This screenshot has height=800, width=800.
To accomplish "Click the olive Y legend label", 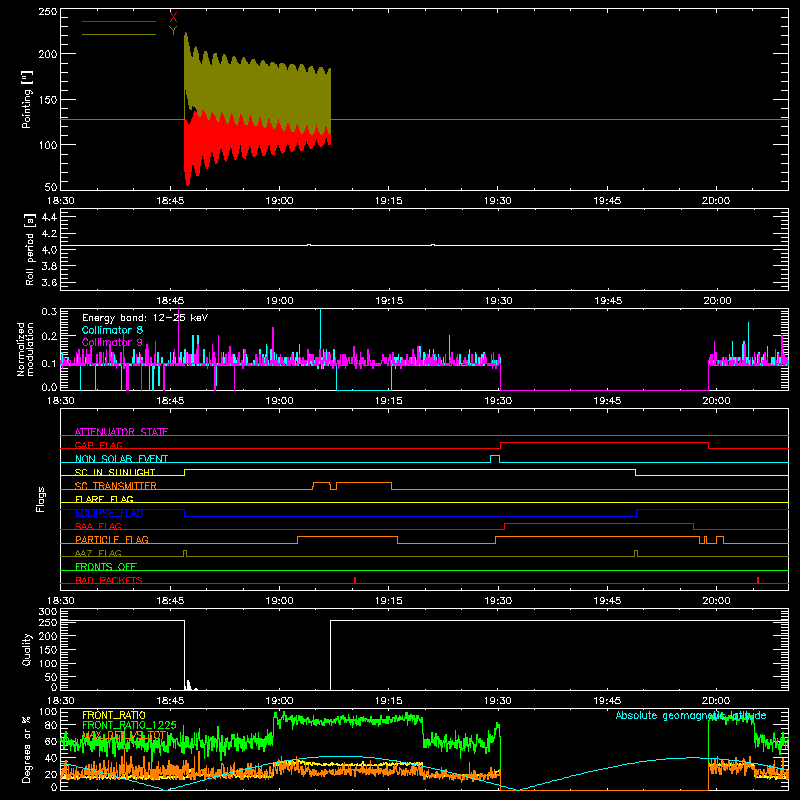I will pos(173,31).
